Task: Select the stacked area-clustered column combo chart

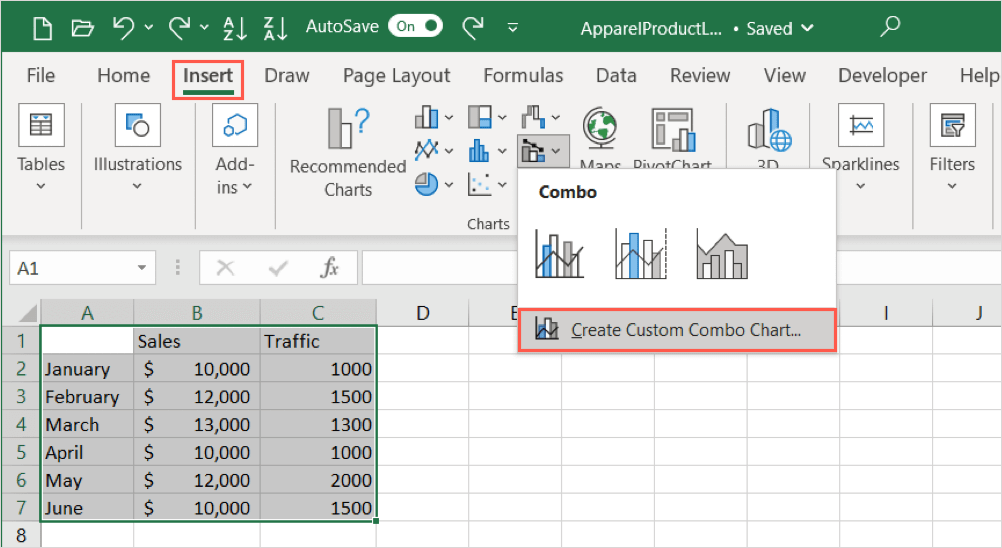Action: (x=722, y=254)
